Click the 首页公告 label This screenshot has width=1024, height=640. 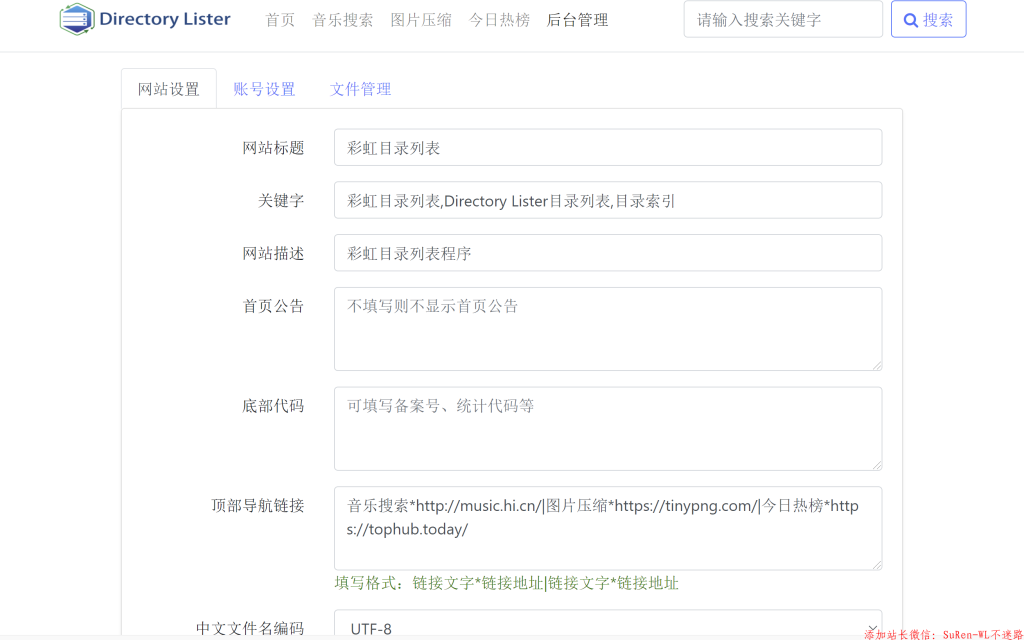[273, 306]
